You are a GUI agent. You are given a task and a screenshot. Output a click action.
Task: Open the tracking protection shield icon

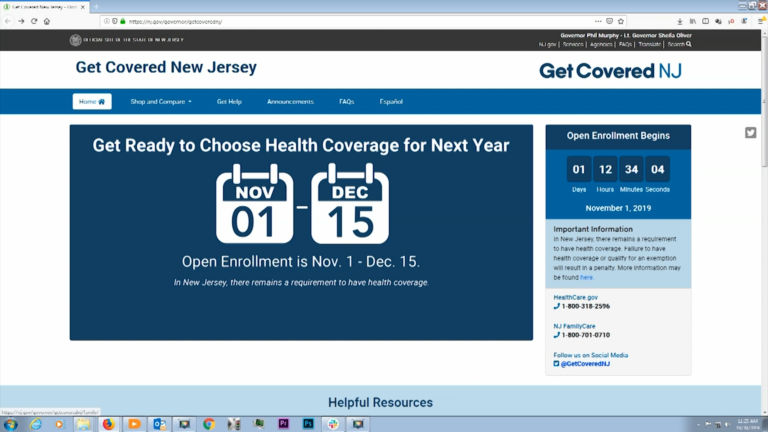coord(115,22)
